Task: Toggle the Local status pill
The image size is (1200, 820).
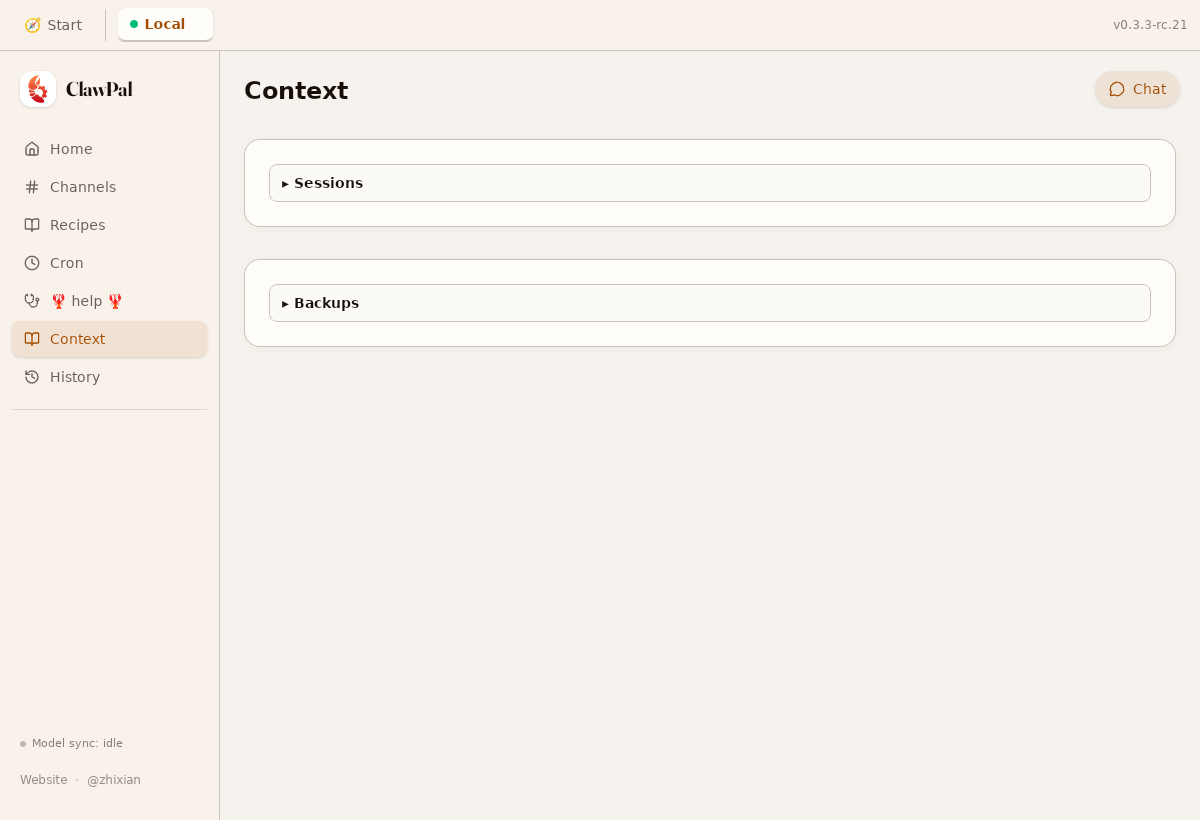Action: 165,24
